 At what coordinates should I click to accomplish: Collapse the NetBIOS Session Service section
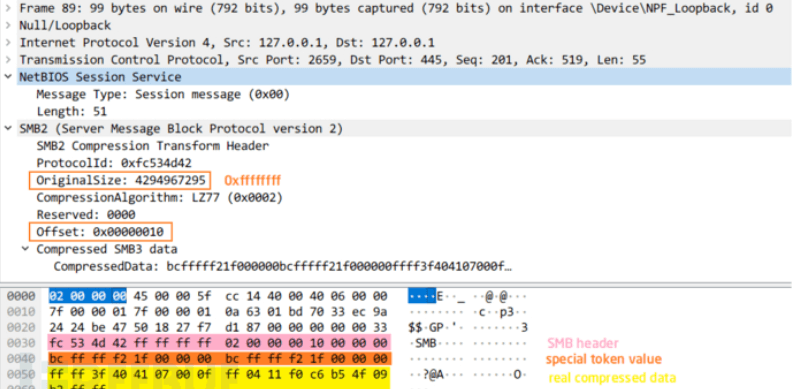click(8, 77)
